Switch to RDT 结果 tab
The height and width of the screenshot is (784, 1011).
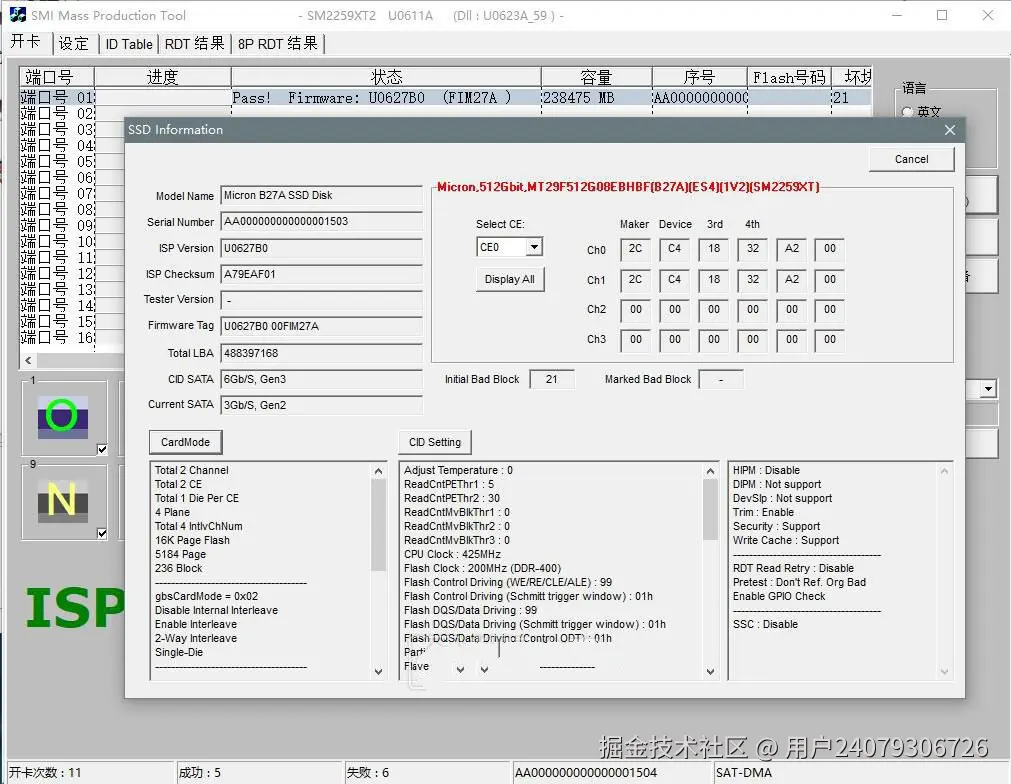[x=194, y=43]
